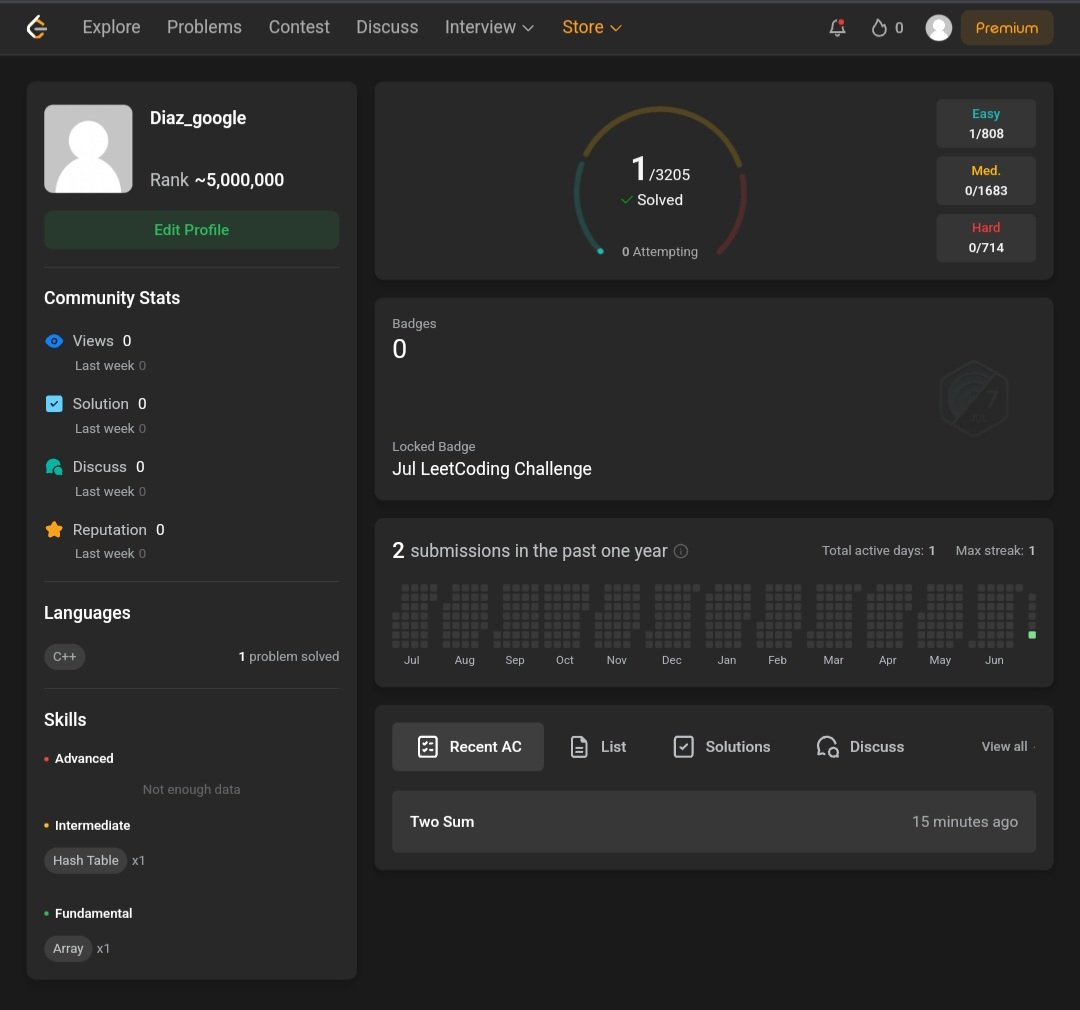
Task: Open the Two Sum recent submission
Action: click(714, 822)
